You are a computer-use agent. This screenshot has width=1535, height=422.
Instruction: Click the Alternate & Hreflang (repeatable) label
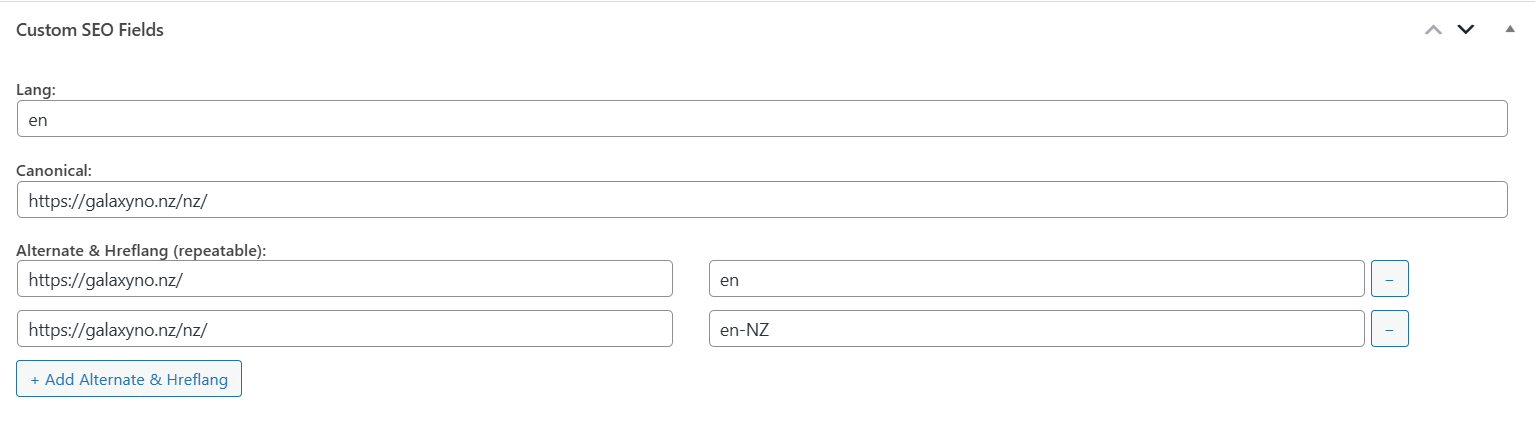click(x=141, y=251)
